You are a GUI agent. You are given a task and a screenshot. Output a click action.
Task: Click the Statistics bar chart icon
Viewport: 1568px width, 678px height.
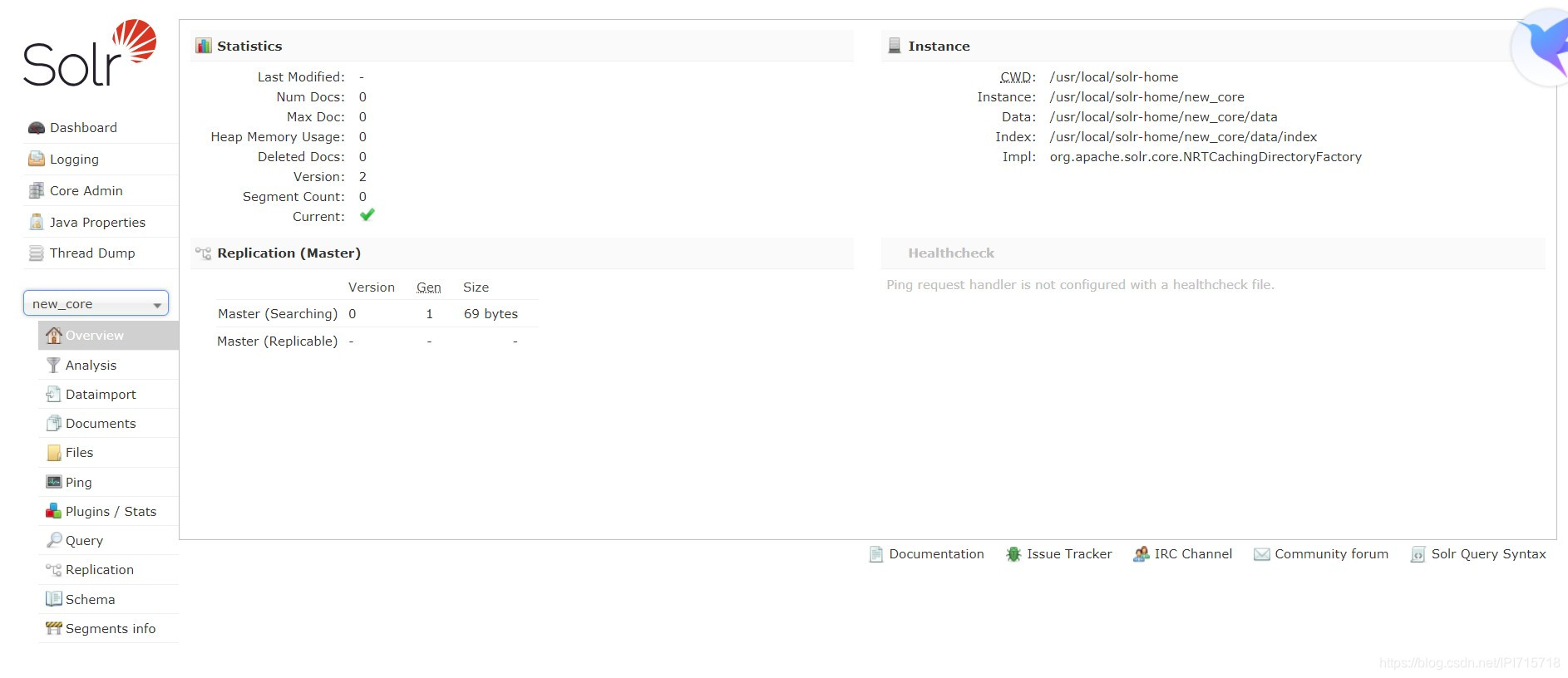[x=204, y=46]
